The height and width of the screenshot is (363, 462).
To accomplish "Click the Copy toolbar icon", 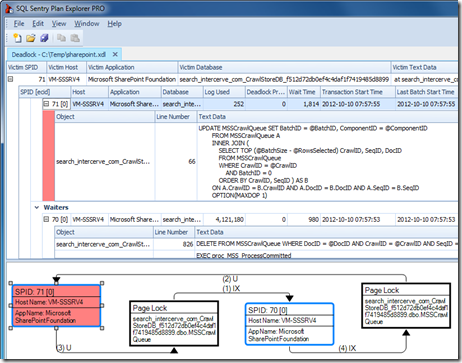I will coord(61,38).
